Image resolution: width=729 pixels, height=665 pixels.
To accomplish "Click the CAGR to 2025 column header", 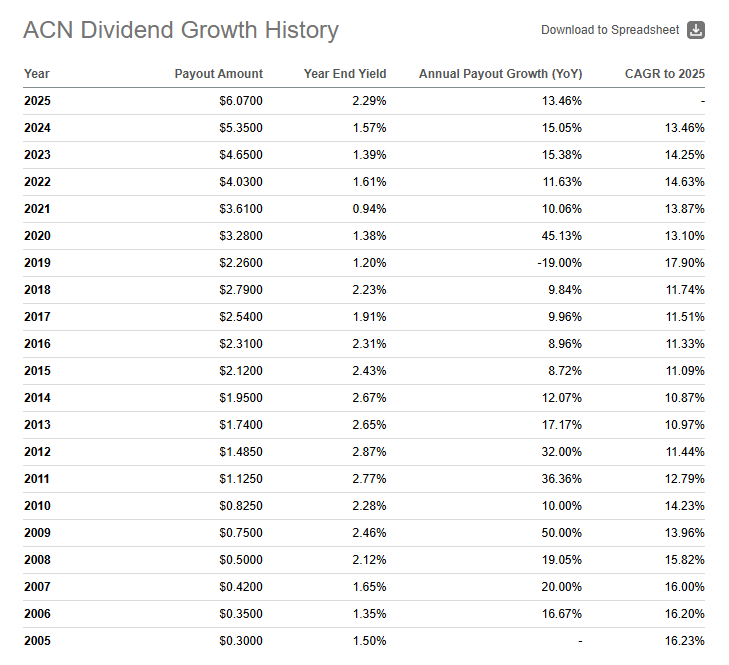I will 665,74.
